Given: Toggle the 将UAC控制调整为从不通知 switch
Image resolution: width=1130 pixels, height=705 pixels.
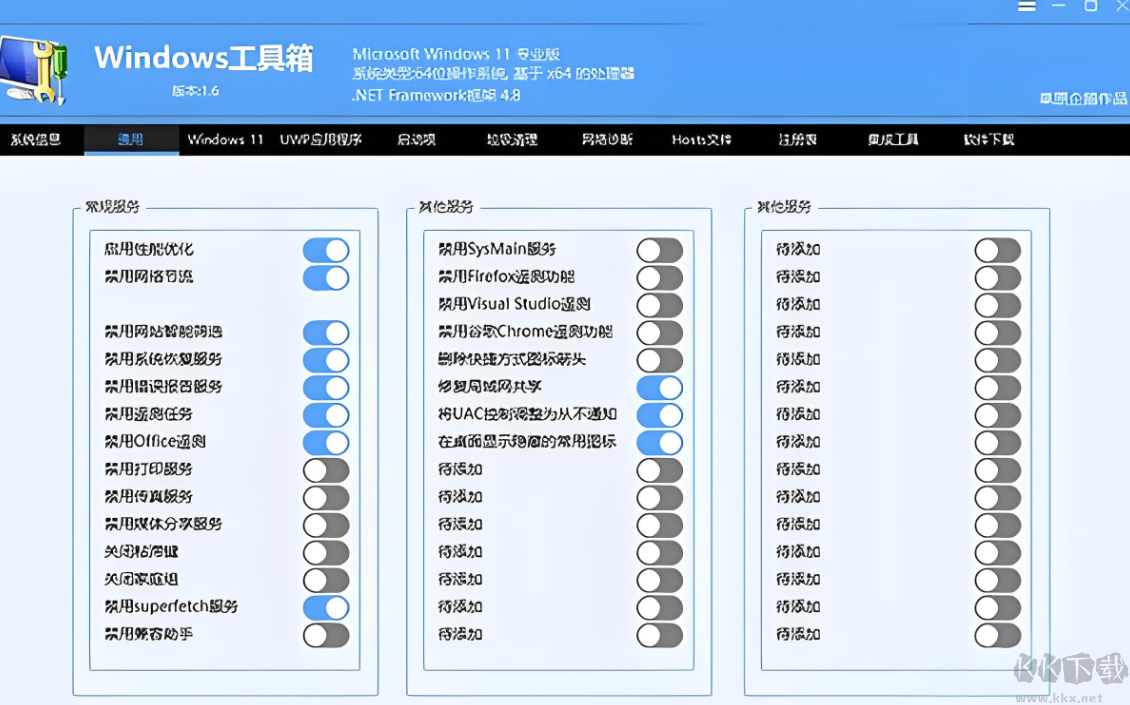Looking at the screenshot, I should pyautogui.click(x=659, y=414).
